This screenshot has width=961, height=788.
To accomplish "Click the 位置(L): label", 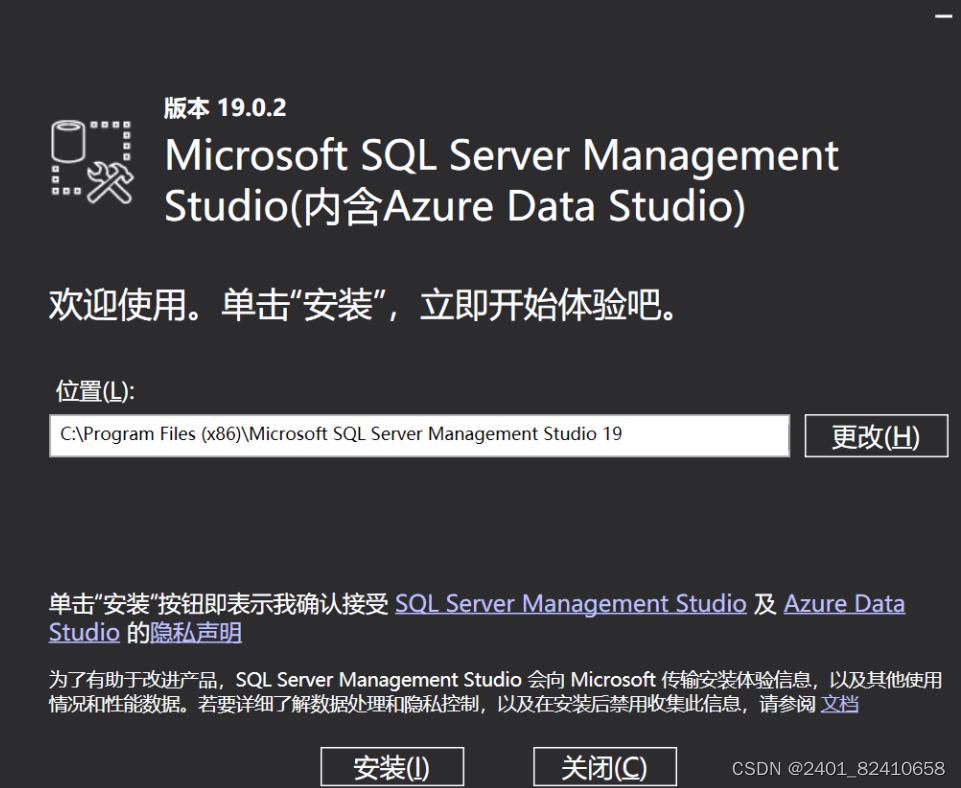I will [95, 391].
